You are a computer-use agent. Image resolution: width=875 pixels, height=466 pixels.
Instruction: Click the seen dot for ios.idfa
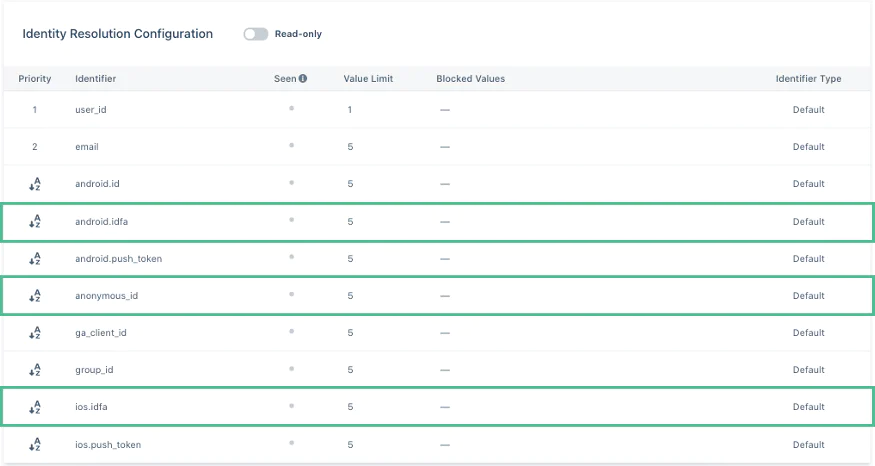(x=291, y=406)
